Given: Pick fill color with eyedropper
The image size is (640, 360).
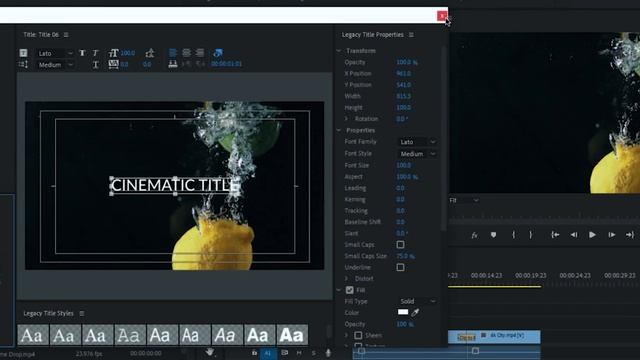Looking at the screenshot, I should click(415, 312).
